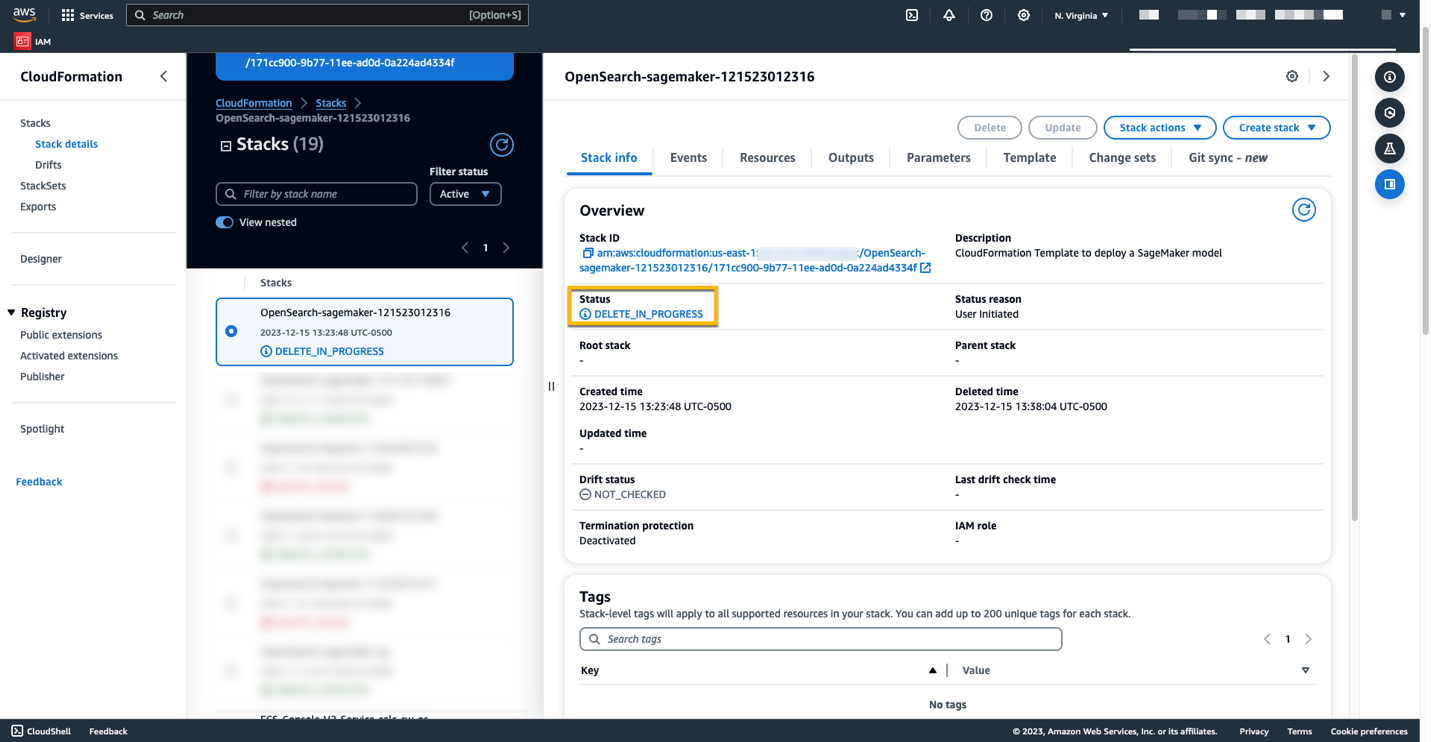Click the pane resize handle
The height and width of the screenshot is (742, 1431).
551,386
